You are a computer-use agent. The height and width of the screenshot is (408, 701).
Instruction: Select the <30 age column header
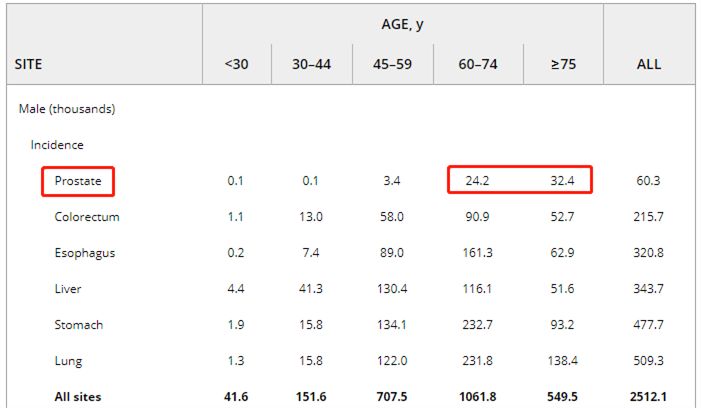237,64
